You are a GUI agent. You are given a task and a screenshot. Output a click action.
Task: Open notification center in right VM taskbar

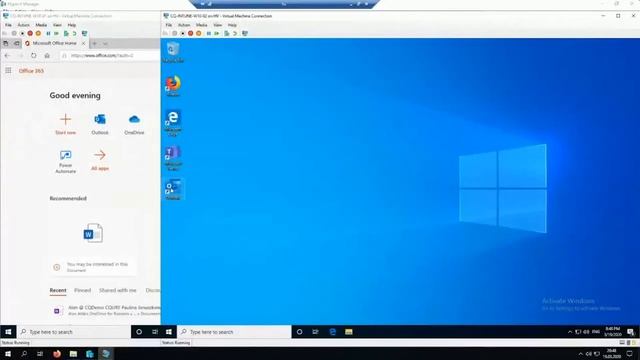(x=631, y=332)
